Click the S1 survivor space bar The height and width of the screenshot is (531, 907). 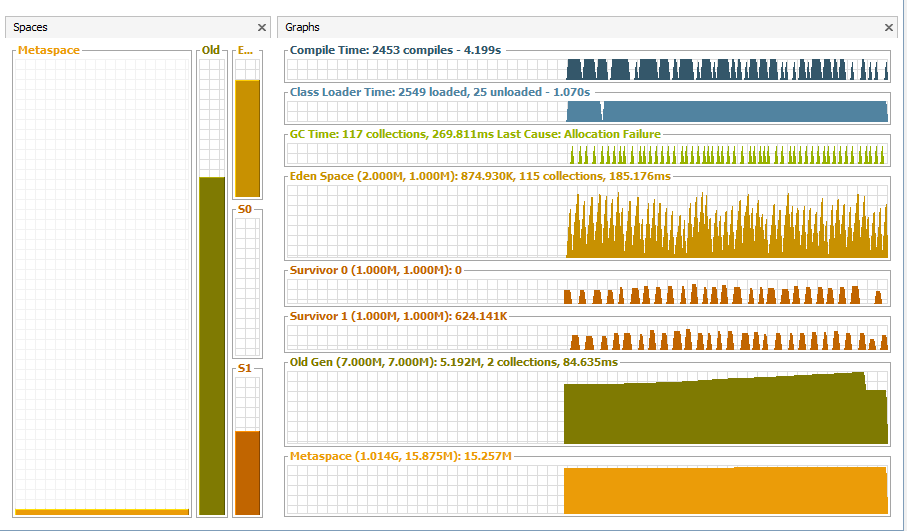tap(247, 470)
